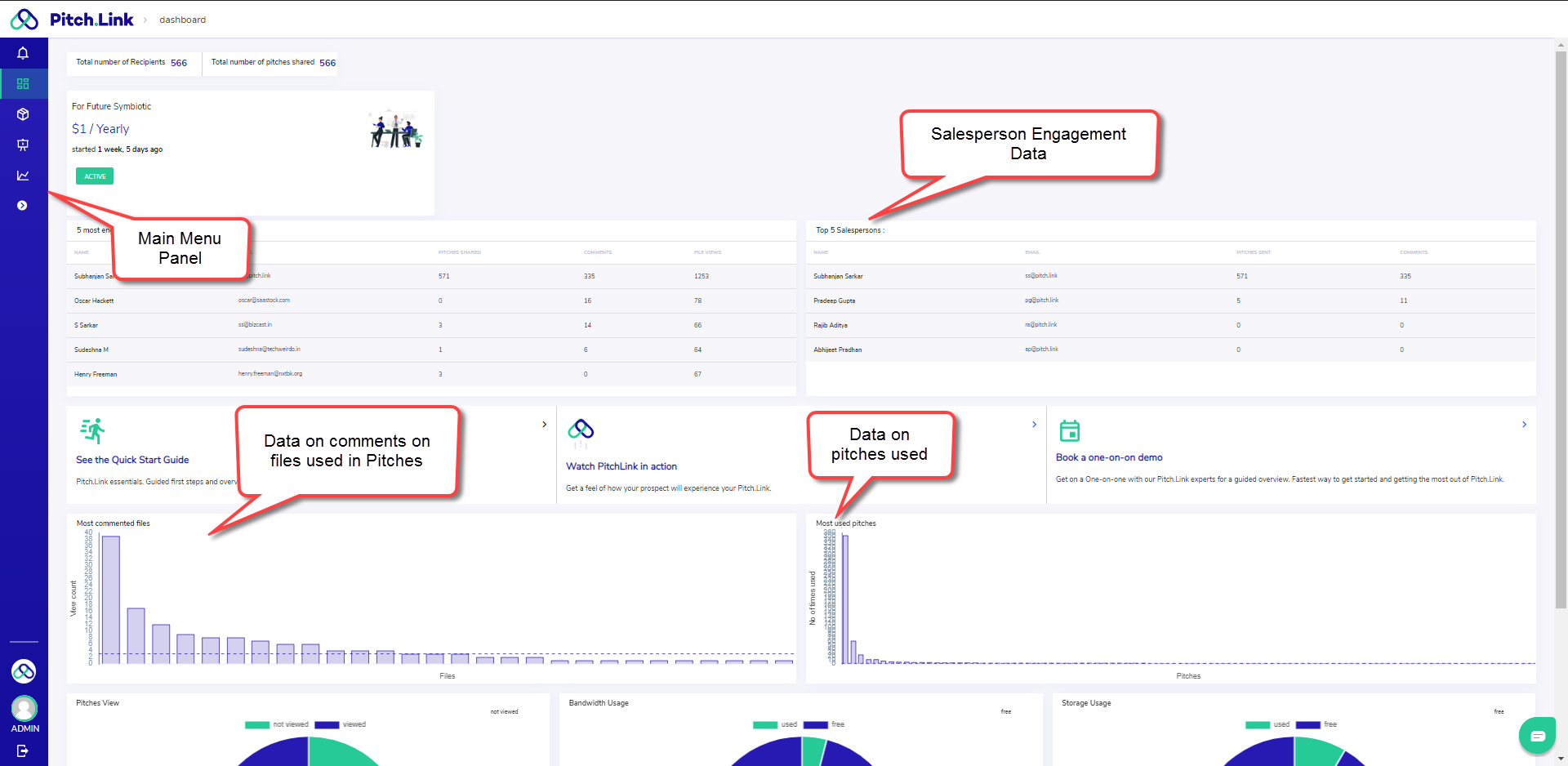The image size is (1568, 766).
Task: Click the logout icon at sidebar bottom
Action: coord(23,750)
